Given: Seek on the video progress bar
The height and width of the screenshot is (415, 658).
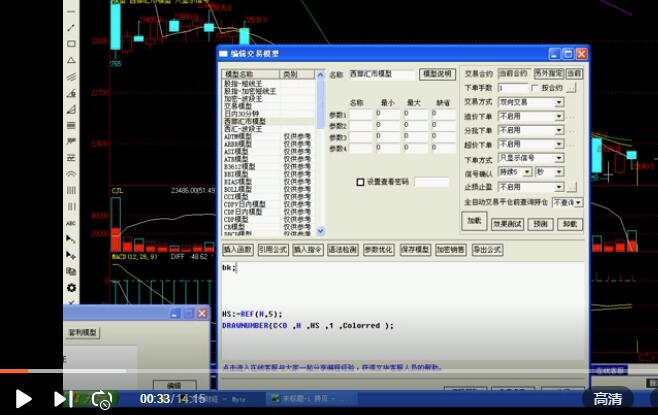Looking at the screenshot, I should click(300, 371).
